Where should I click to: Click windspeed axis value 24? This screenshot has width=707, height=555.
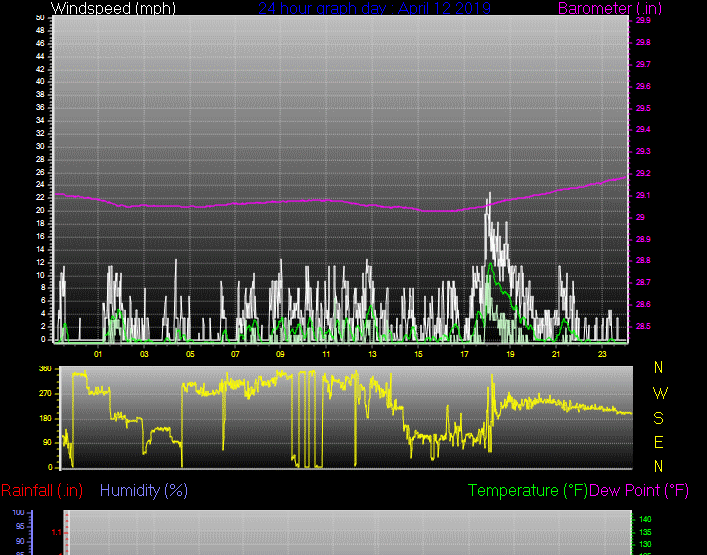40,184
